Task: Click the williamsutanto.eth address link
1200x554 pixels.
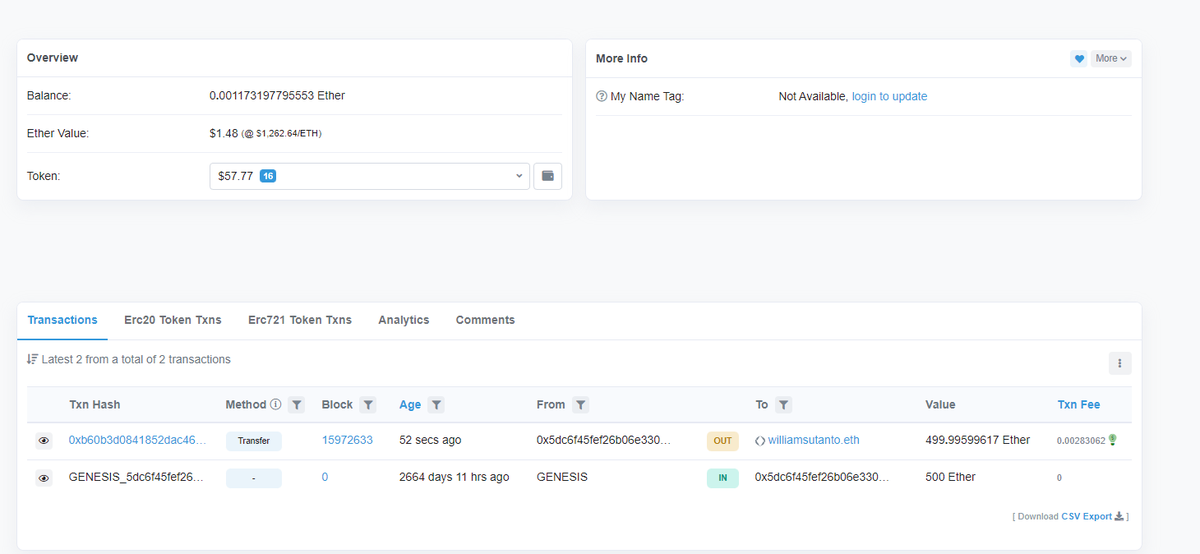Action: [813, 440]
